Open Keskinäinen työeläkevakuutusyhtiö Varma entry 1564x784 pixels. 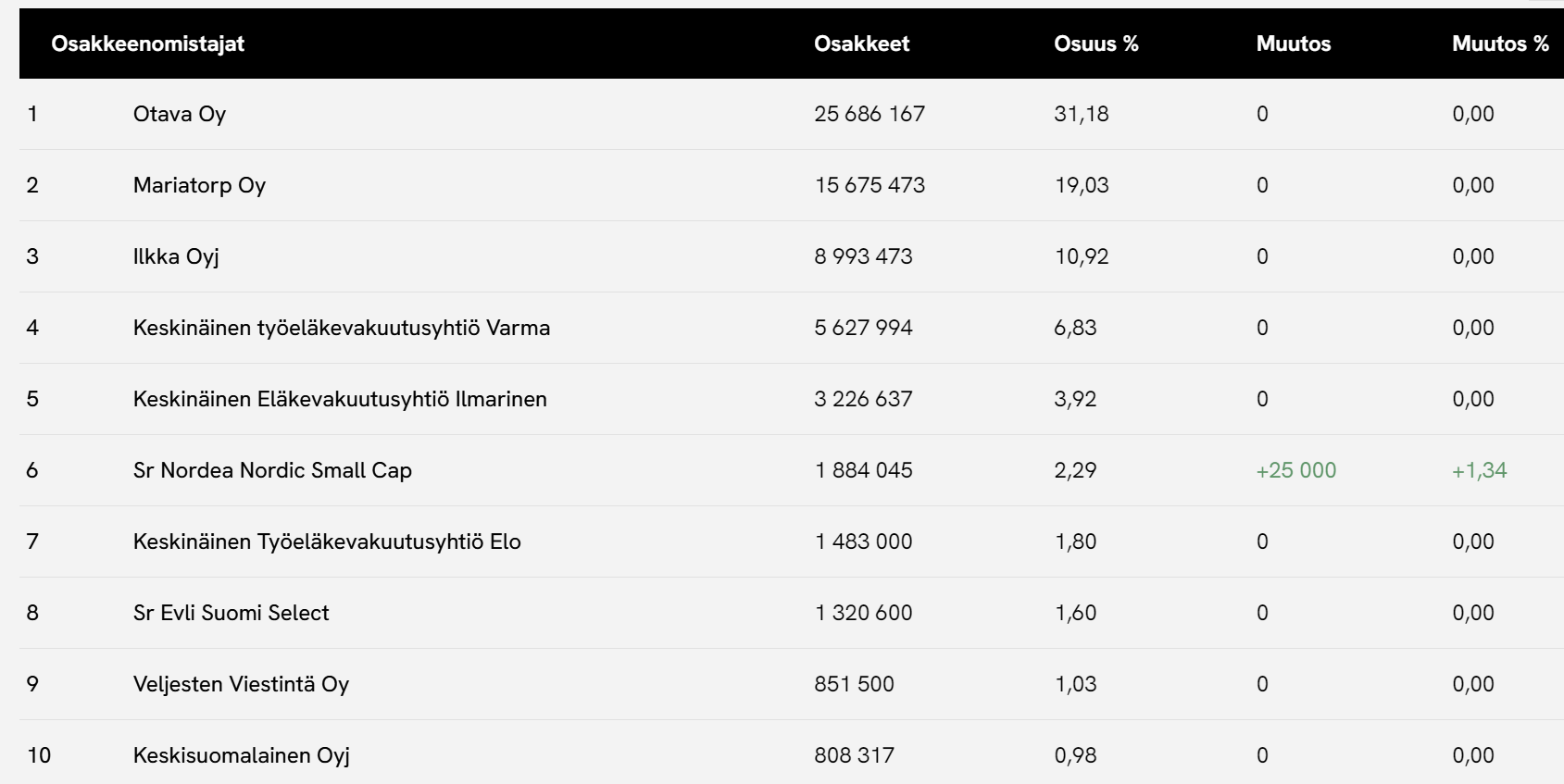(x=341, y=328)
